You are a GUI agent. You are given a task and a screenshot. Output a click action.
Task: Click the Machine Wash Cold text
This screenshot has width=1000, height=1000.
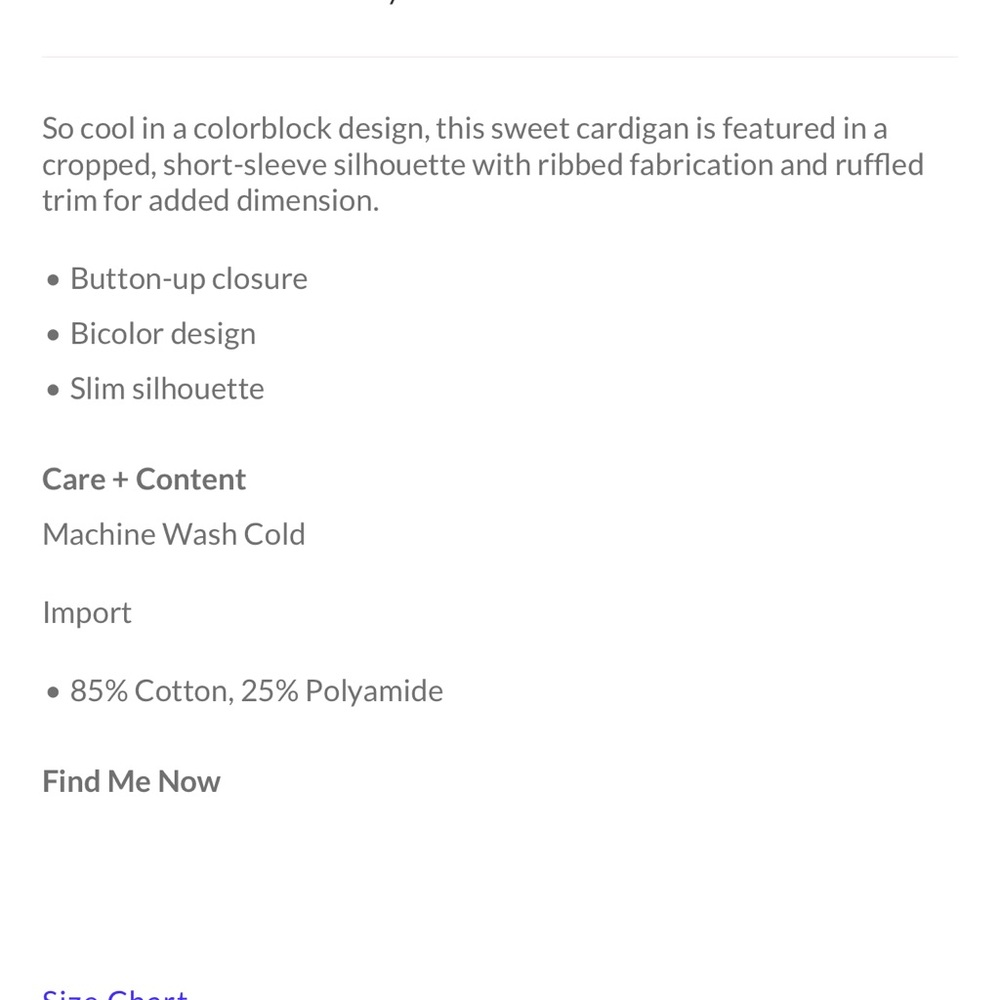coord(173,534)
